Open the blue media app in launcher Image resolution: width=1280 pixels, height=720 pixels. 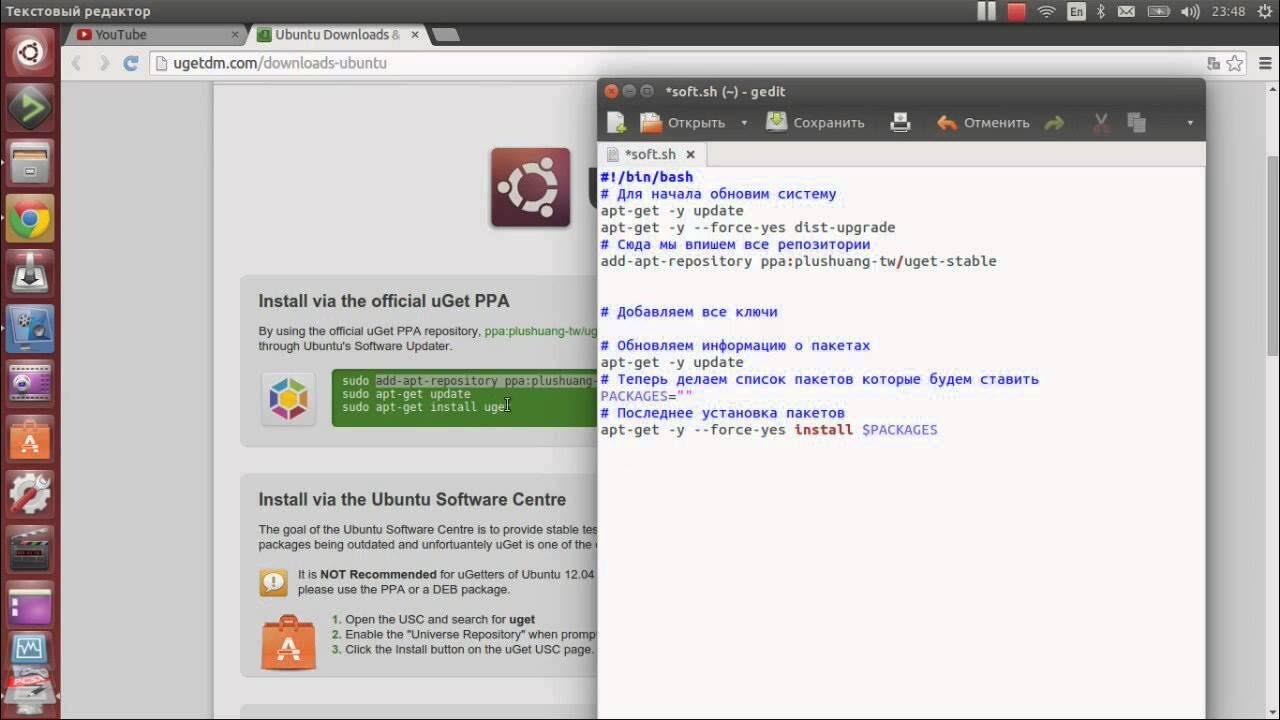tap(30, 329)
